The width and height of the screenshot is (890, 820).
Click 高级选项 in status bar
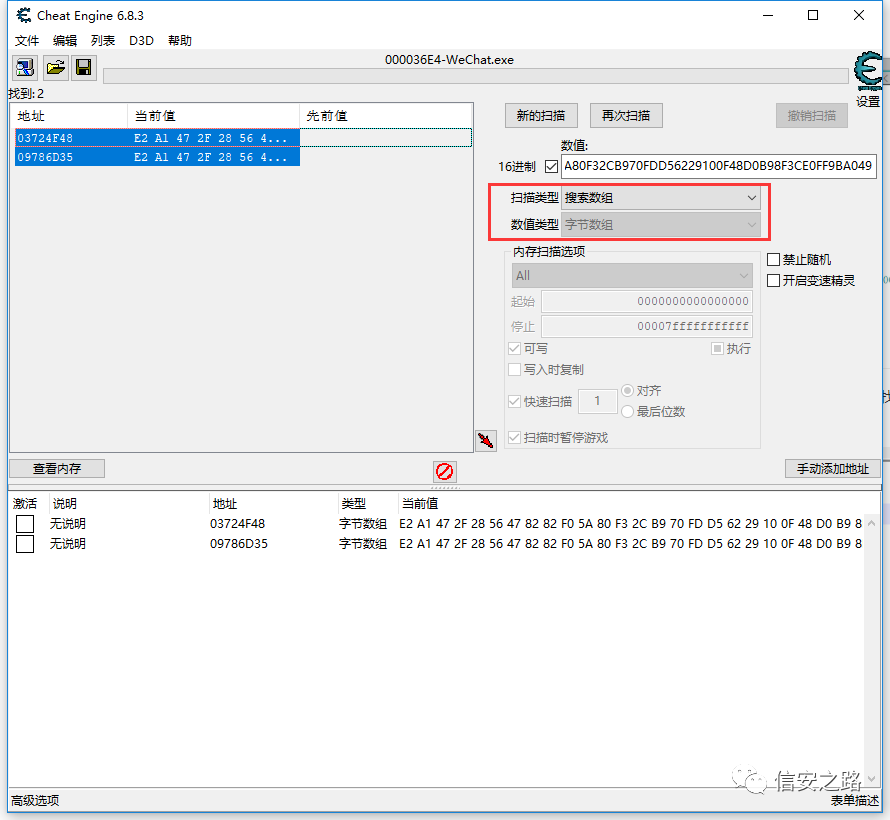(x=35, y=801)
